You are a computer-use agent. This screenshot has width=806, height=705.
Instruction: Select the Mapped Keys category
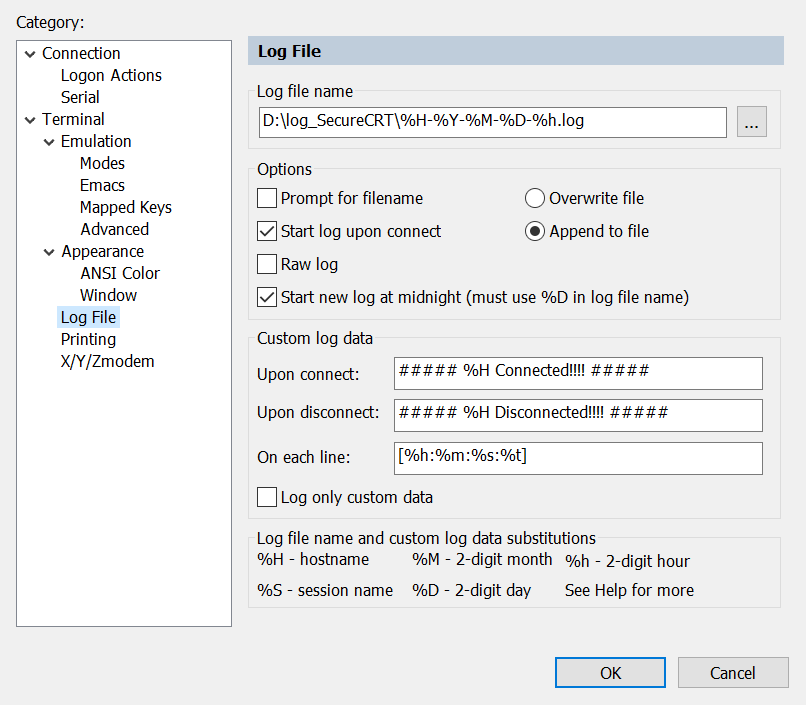[125, 207]
